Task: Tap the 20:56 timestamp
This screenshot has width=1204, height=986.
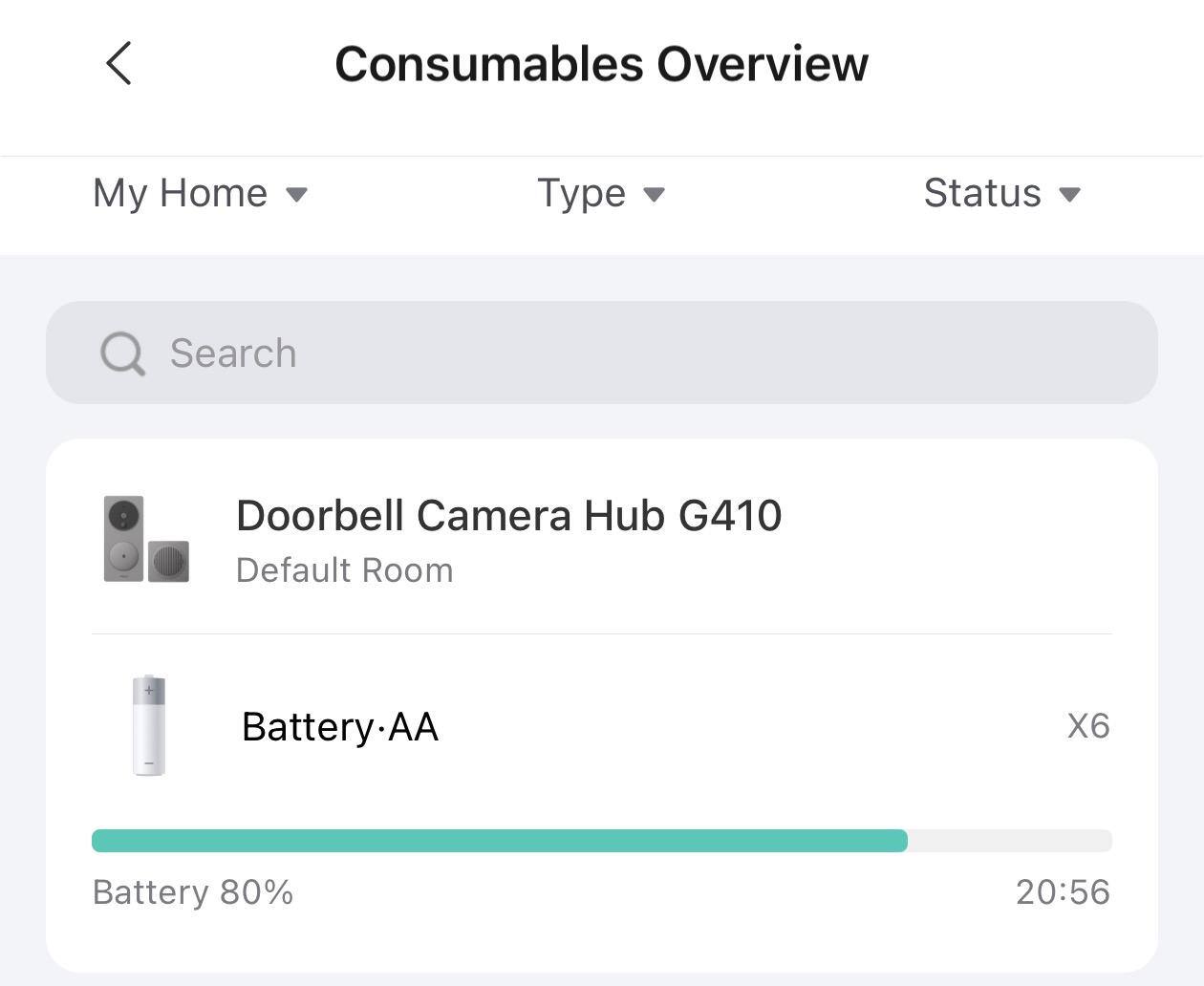Action: click(x=1063, y=892)
